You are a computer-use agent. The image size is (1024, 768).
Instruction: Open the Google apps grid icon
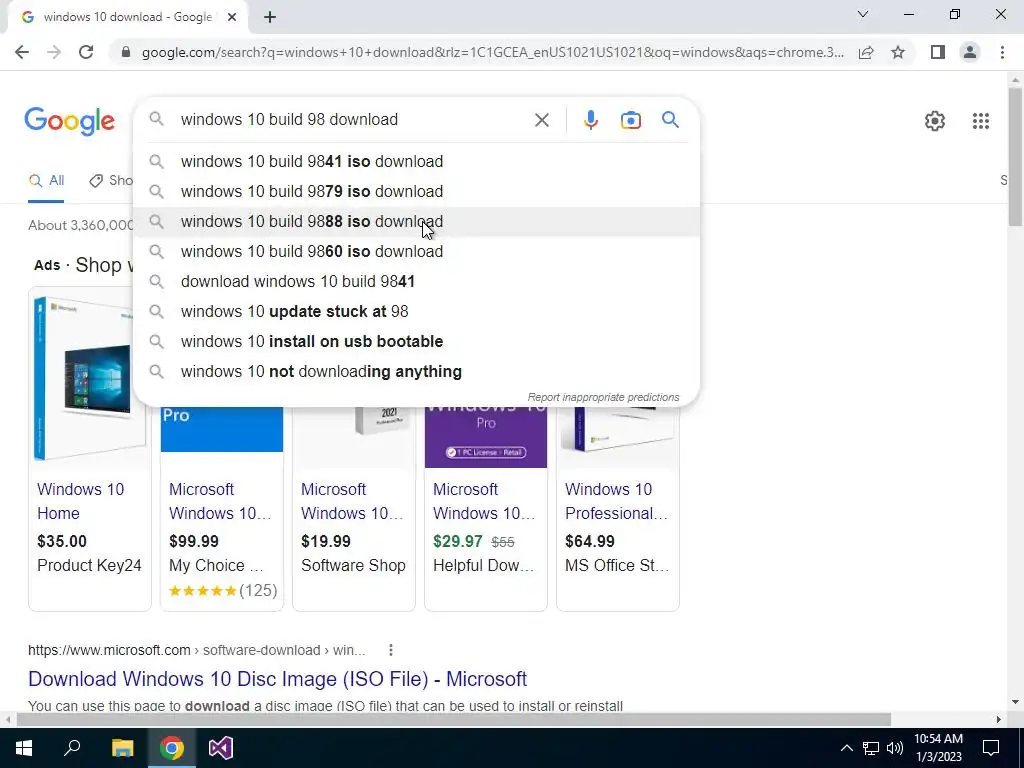[x=980, y=121]
